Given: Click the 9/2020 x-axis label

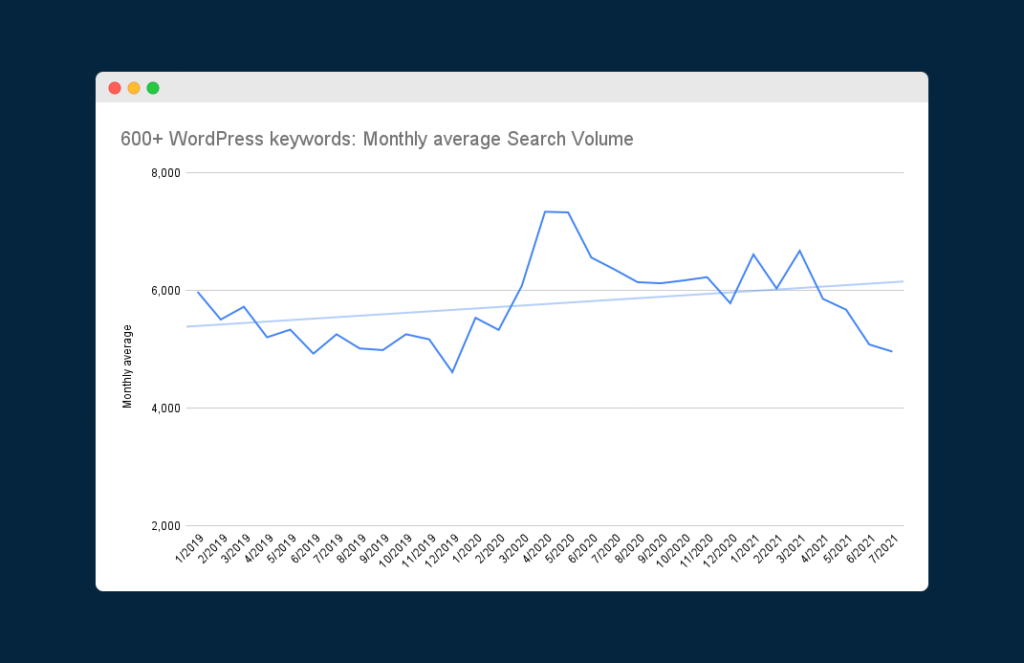Looking at the screenshot, I should 652,549.
